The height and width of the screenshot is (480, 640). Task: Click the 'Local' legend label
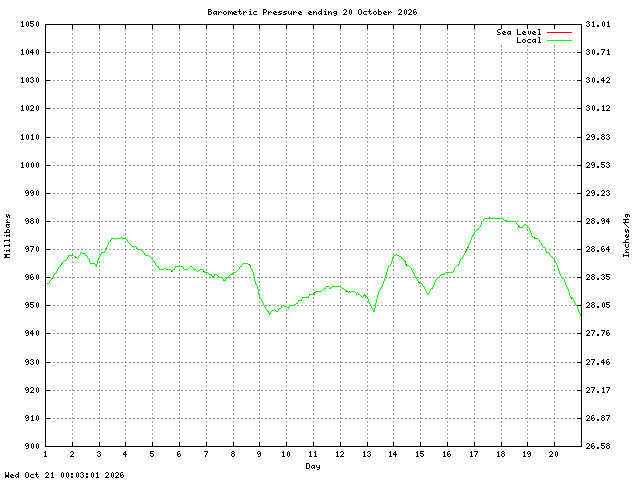tap(529, 40)
